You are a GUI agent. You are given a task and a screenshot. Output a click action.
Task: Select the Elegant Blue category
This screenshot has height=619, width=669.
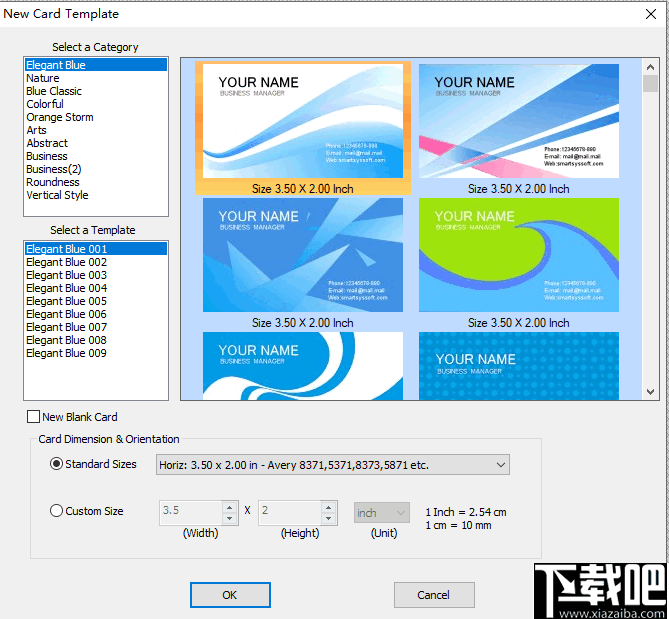coord(96,65)
